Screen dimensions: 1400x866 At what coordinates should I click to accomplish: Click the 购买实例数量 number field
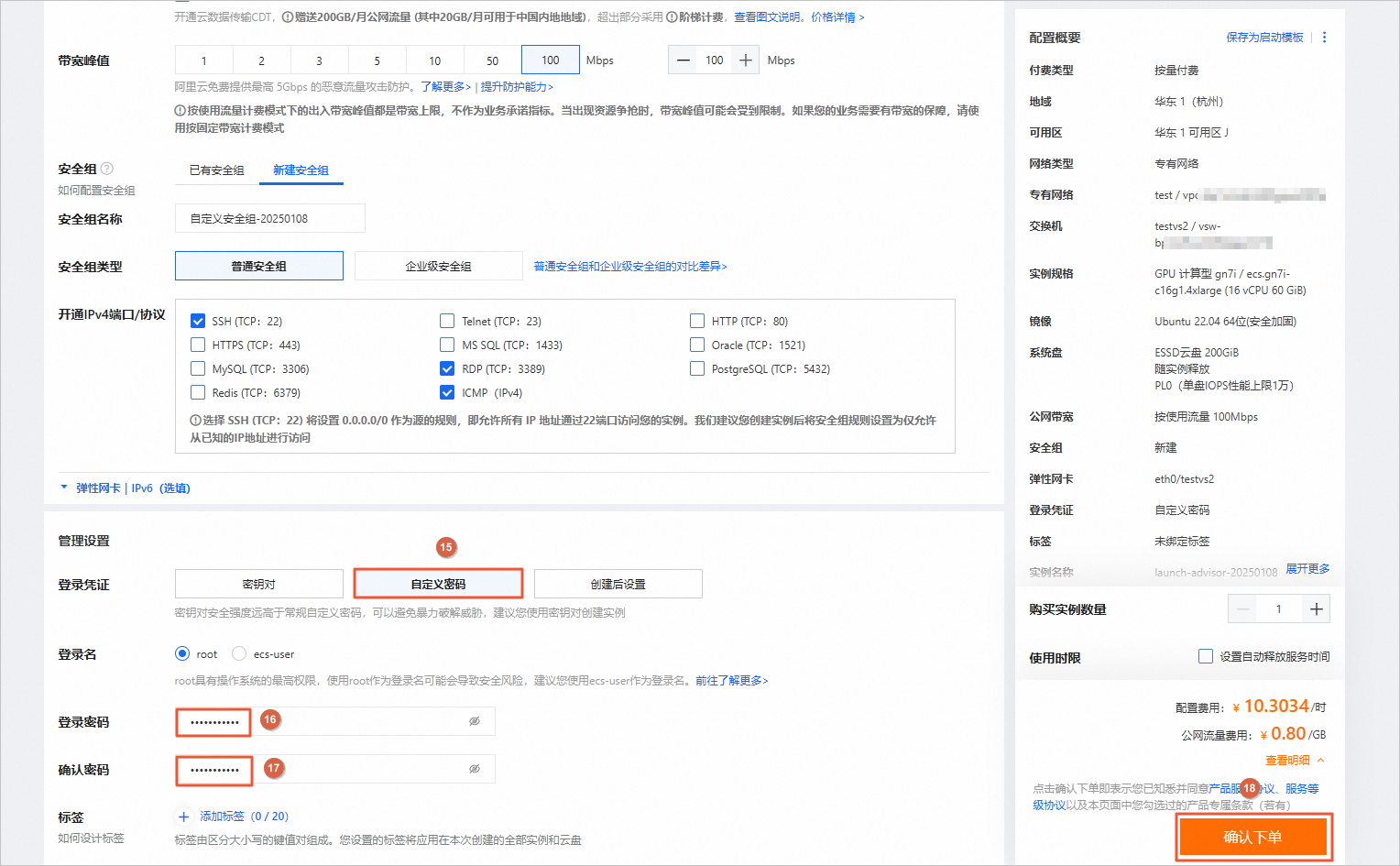tap(1279, 609)
